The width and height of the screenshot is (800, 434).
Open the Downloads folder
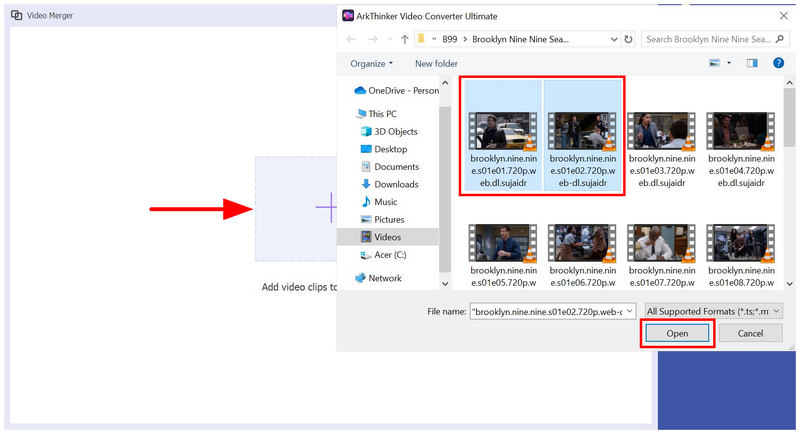[x=390, y=184]
